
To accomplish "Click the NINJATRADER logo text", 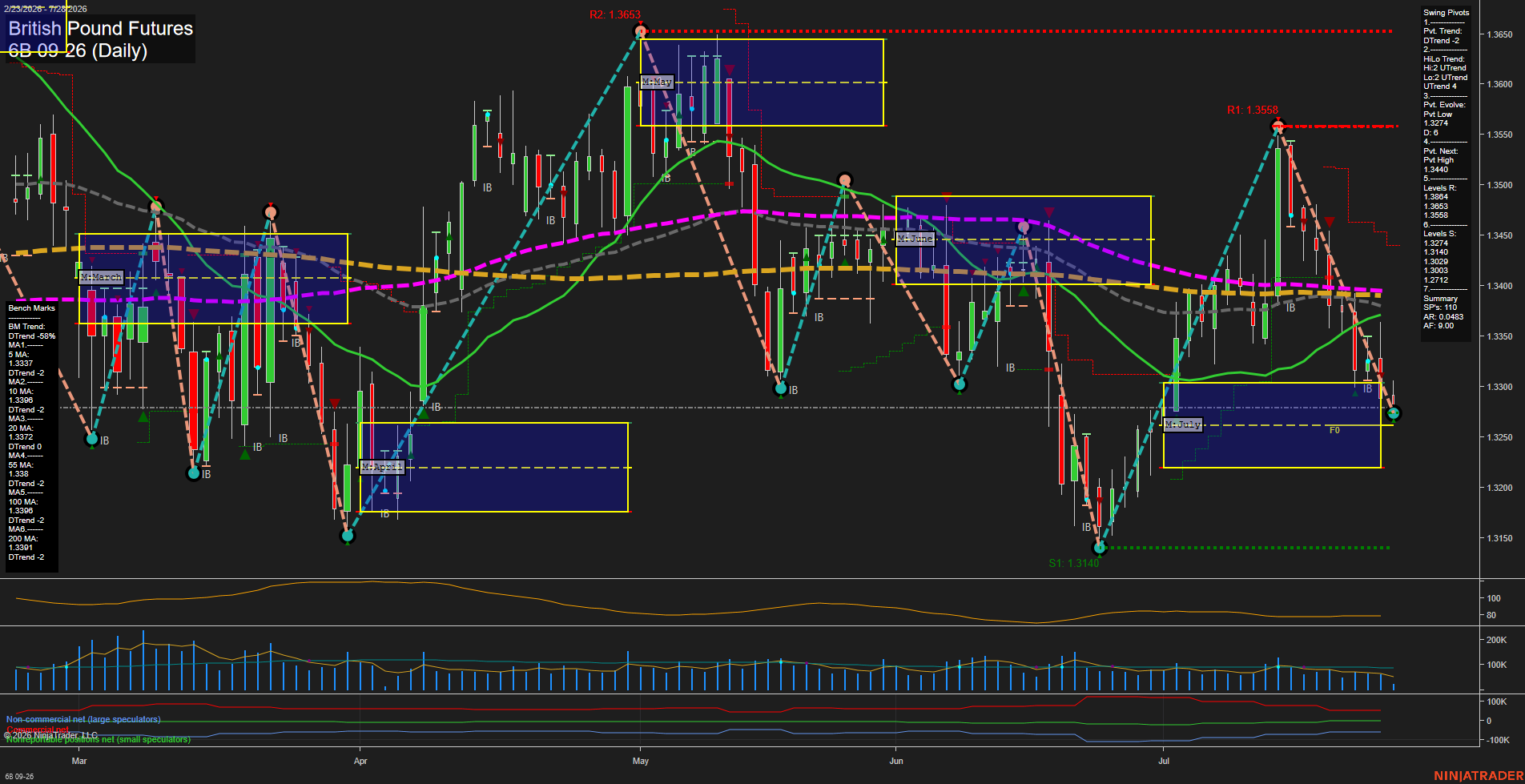I will point(1479,775).
